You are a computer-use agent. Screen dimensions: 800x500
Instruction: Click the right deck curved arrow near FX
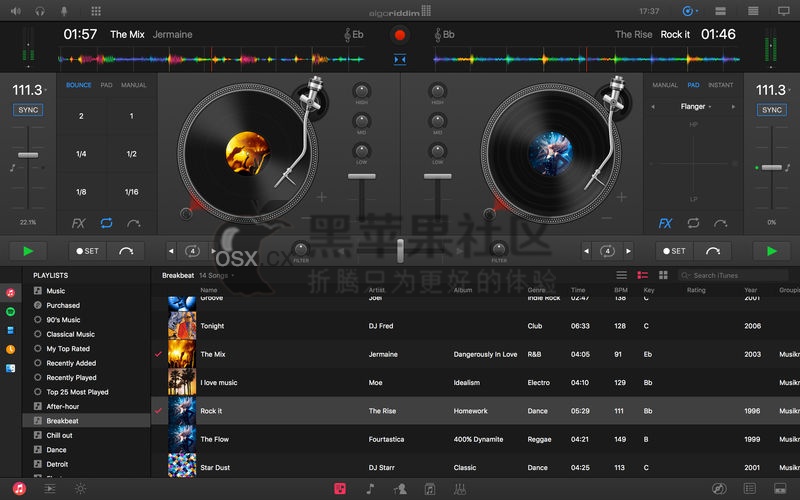720,223
